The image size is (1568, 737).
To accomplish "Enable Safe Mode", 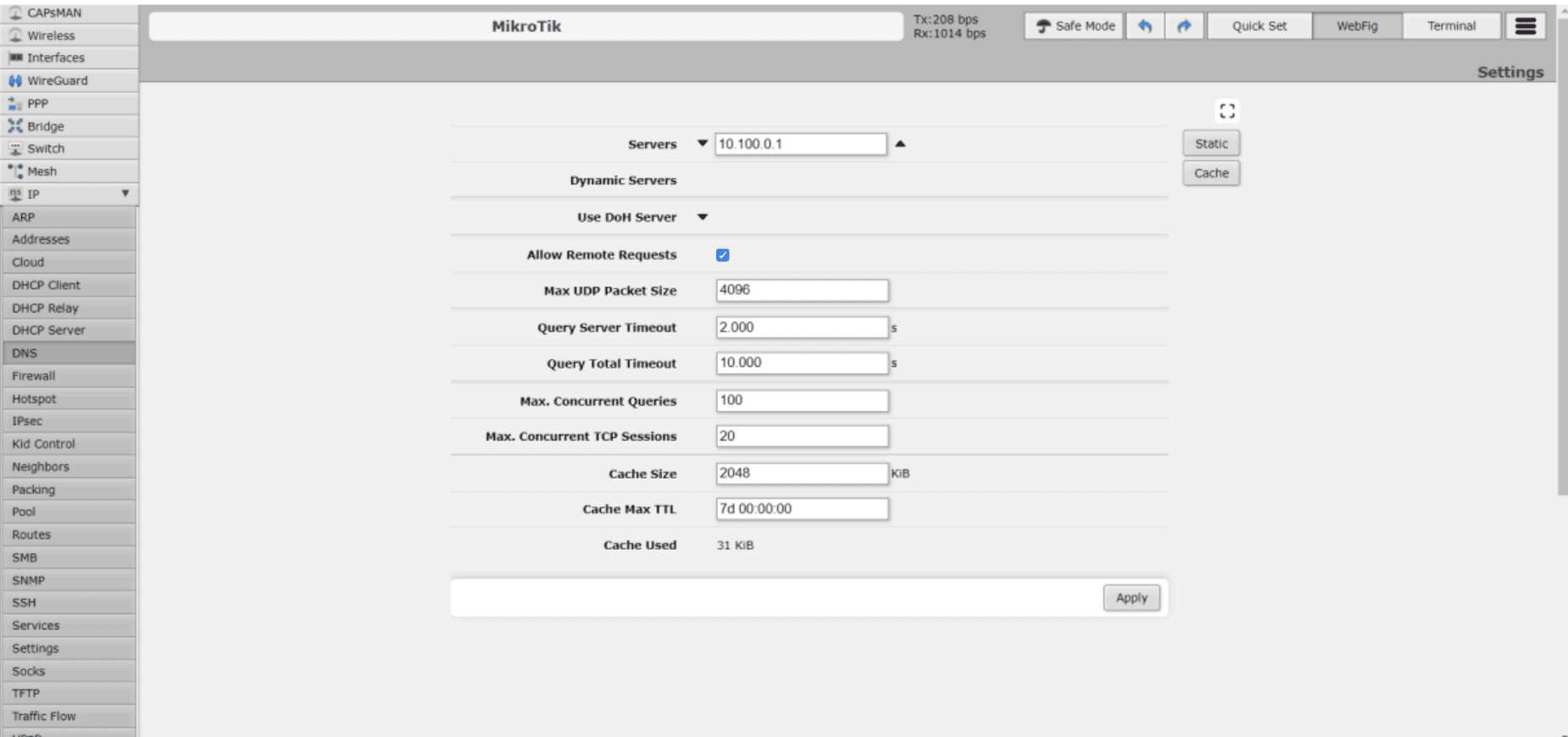I will point(1075,26).
